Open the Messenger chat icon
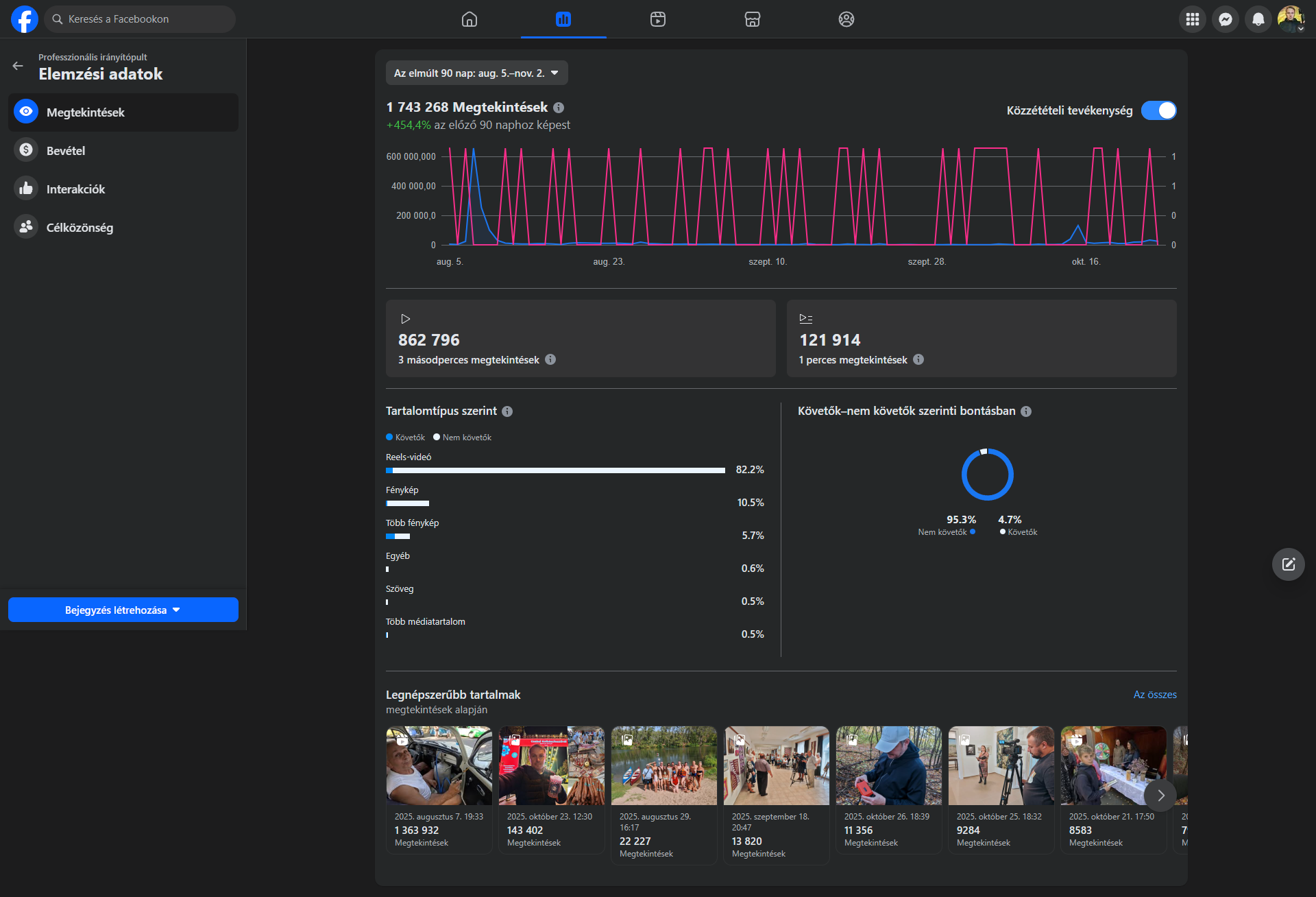Viewport: 1316px width, 897px height. point(1226,19)
